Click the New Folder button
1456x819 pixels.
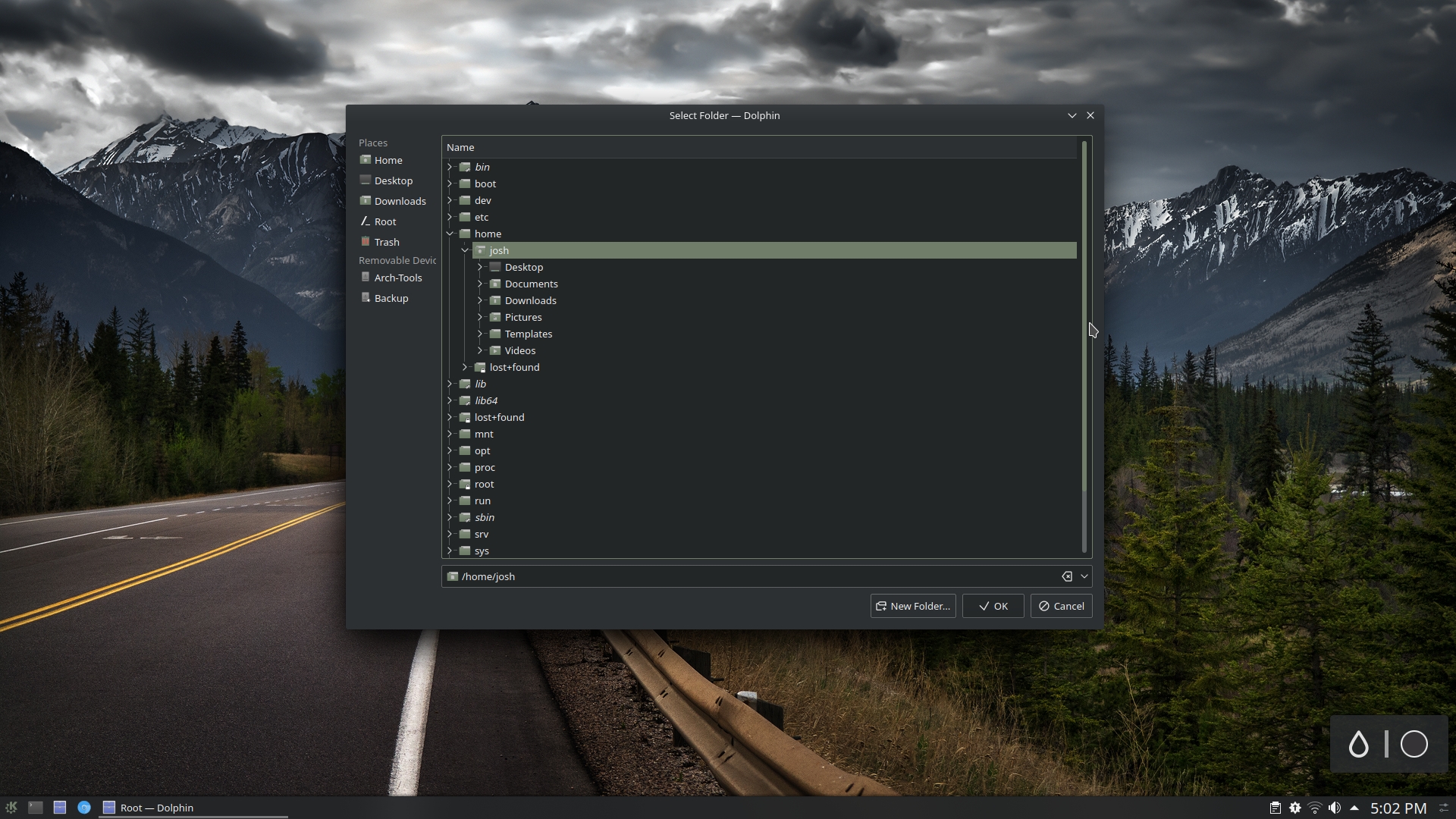coord(913,606)
